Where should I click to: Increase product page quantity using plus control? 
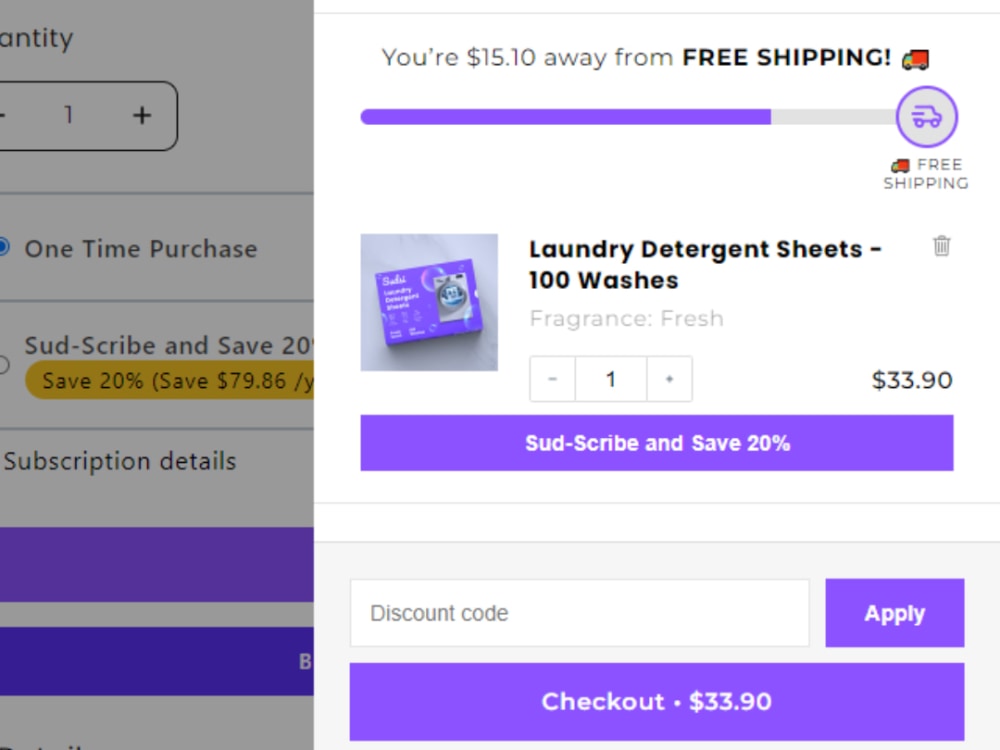[x=141, y=115]
